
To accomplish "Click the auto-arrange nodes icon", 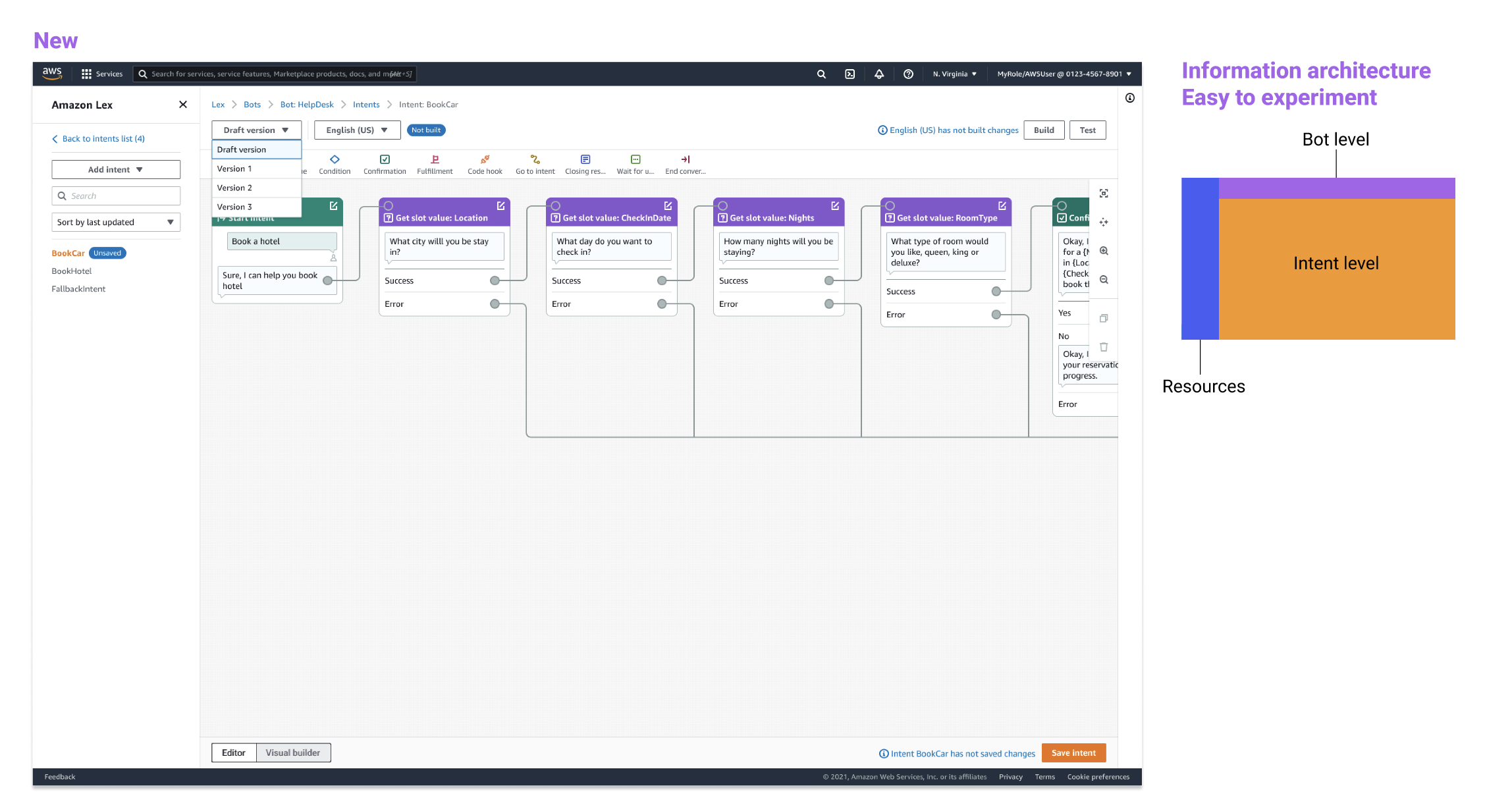I will tap(1104, 222).
